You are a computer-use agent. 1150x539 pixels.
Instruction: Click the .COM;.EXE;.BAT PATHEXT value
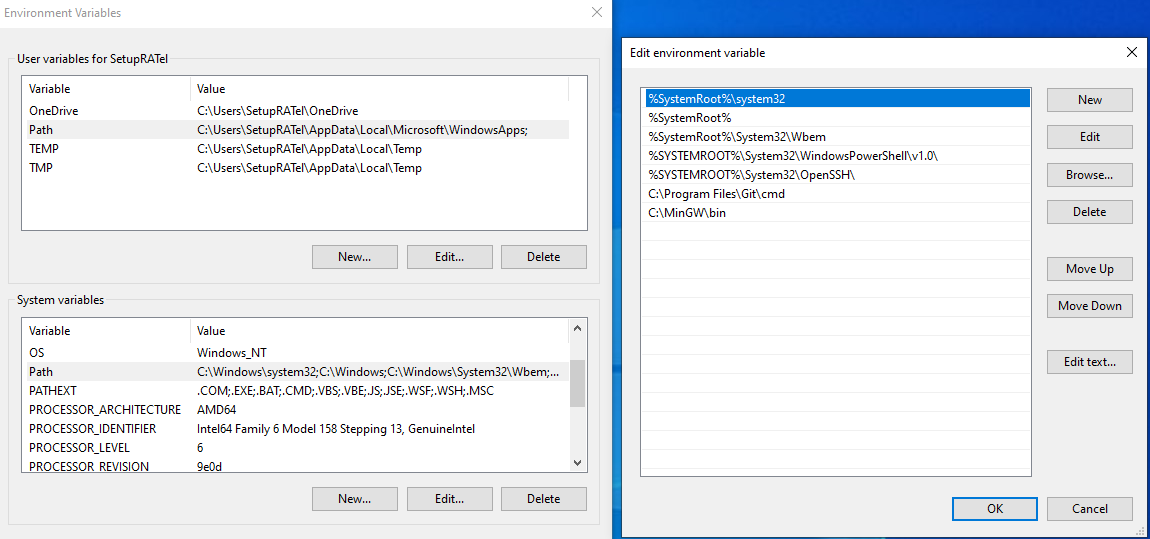(x=345, y=391)
